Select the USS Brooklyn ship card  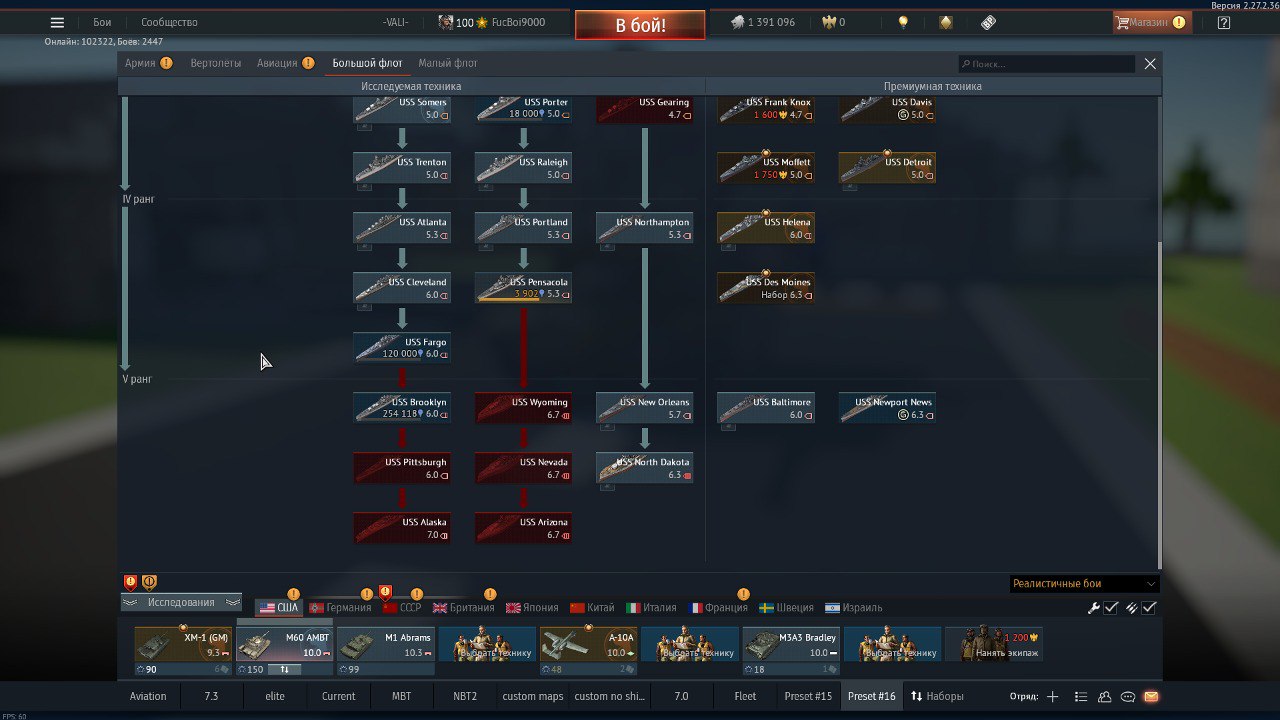coord(402,408)
